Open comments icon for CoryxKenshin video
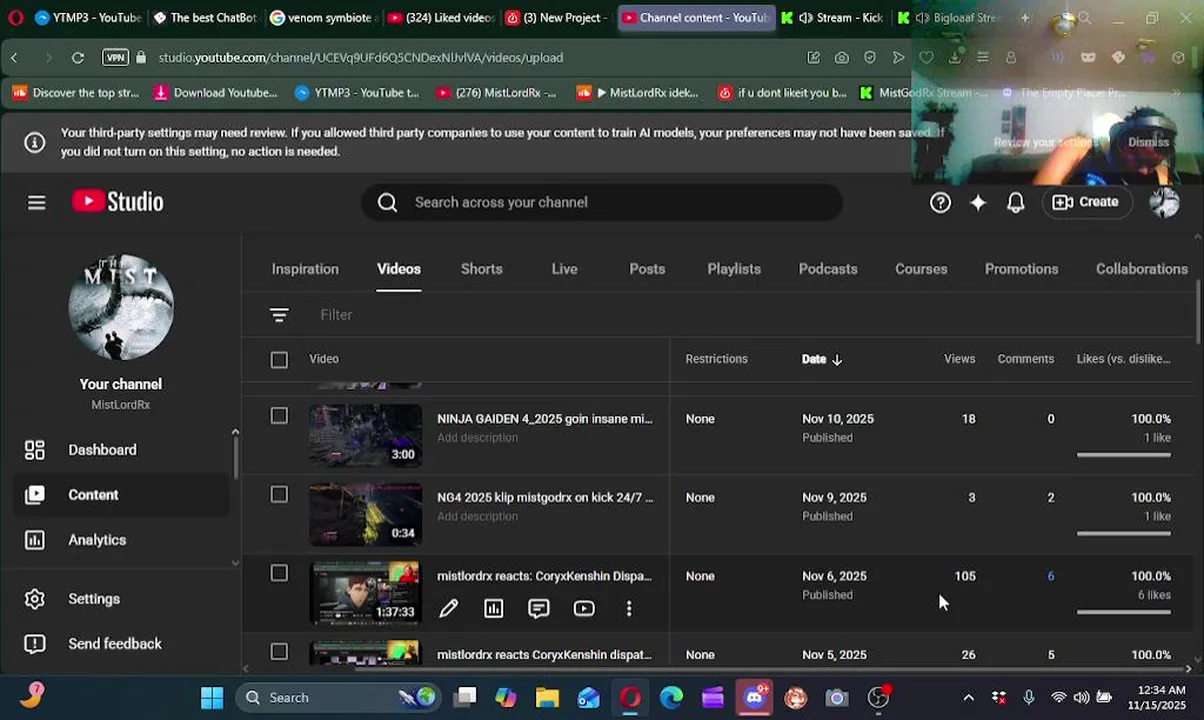Viewport: 1204px width, 720px height. [538, 608]
